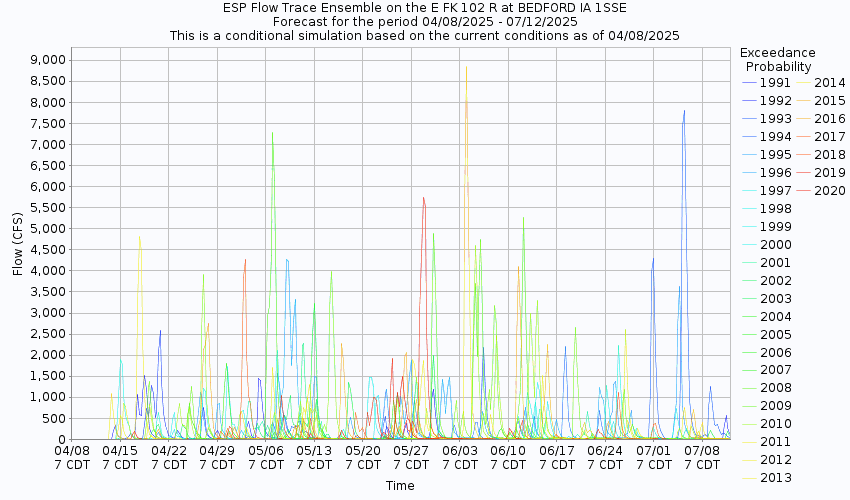The image size is (850, 500).
Task: Click the 5,000 tick on the flow axis
Action: [44, 228]
